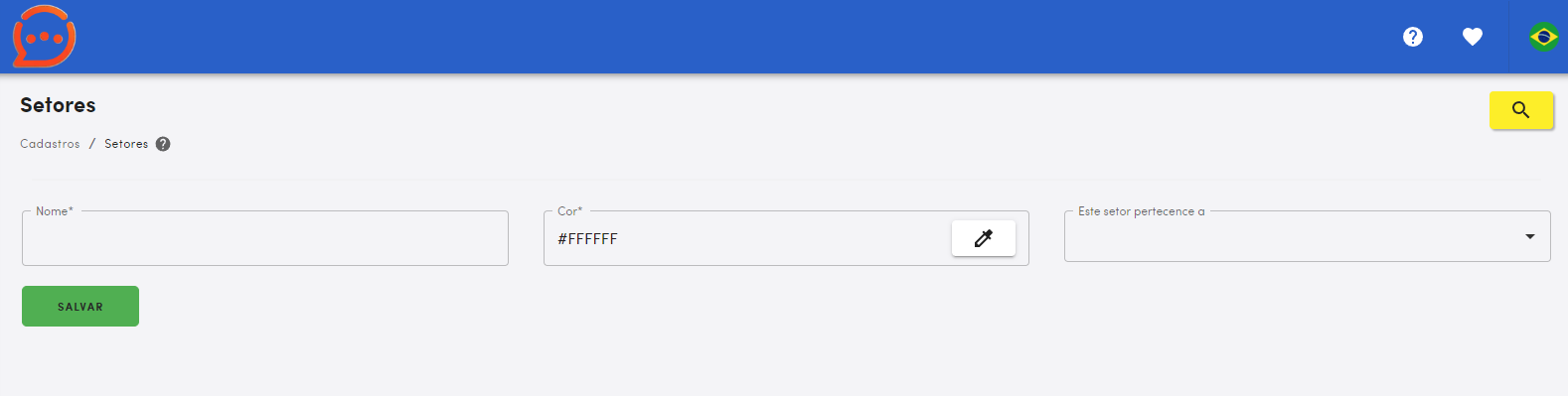The width and height of the screenshot is (1568, 396).
Task: Open the eyedropper color picker
Action: (x=983, y=238)
